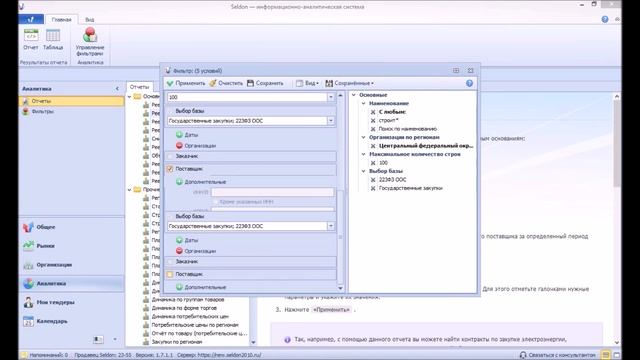Toggle the upper Заказчик checkbox
This screenshot has width=640, height=360.
point(170,156)
